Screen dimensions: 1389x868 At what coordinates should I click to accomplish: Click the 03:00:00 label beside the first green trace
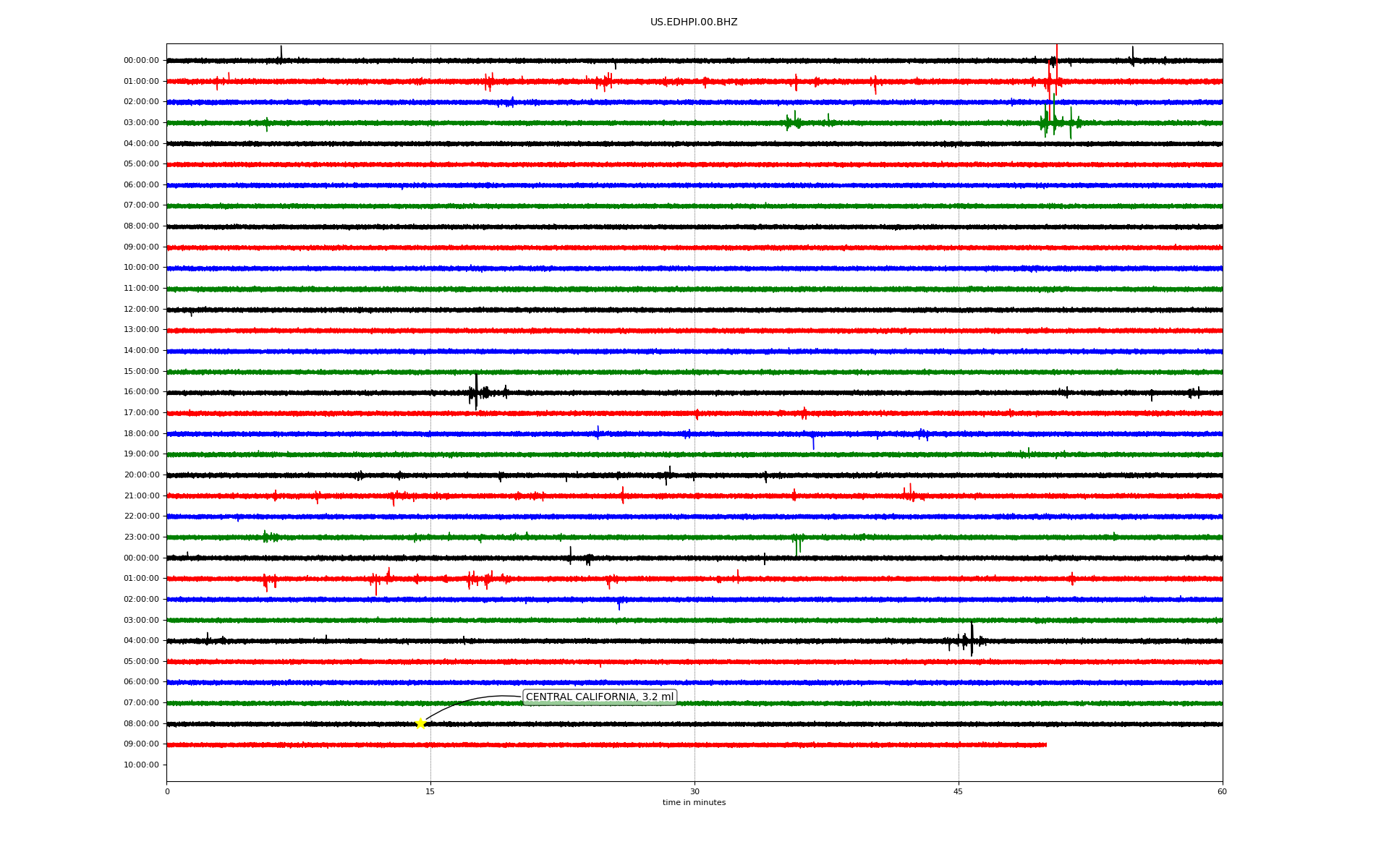coord(141,123)
